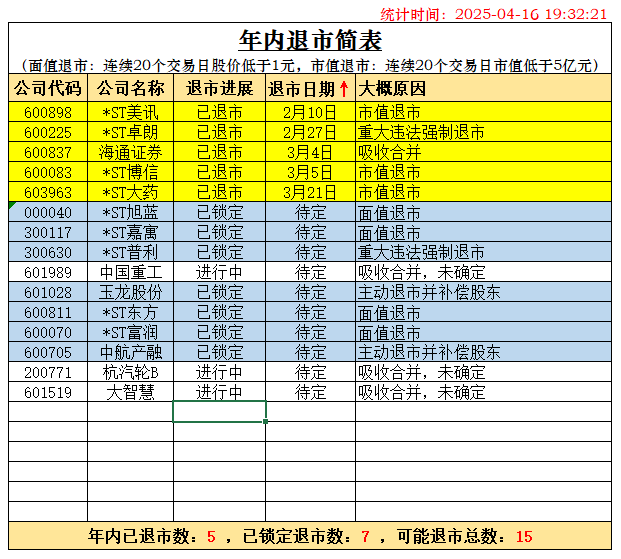Select the 公司名称 header cell
The height and width of the screenshot is (559, 621).
tap(130, 88)
